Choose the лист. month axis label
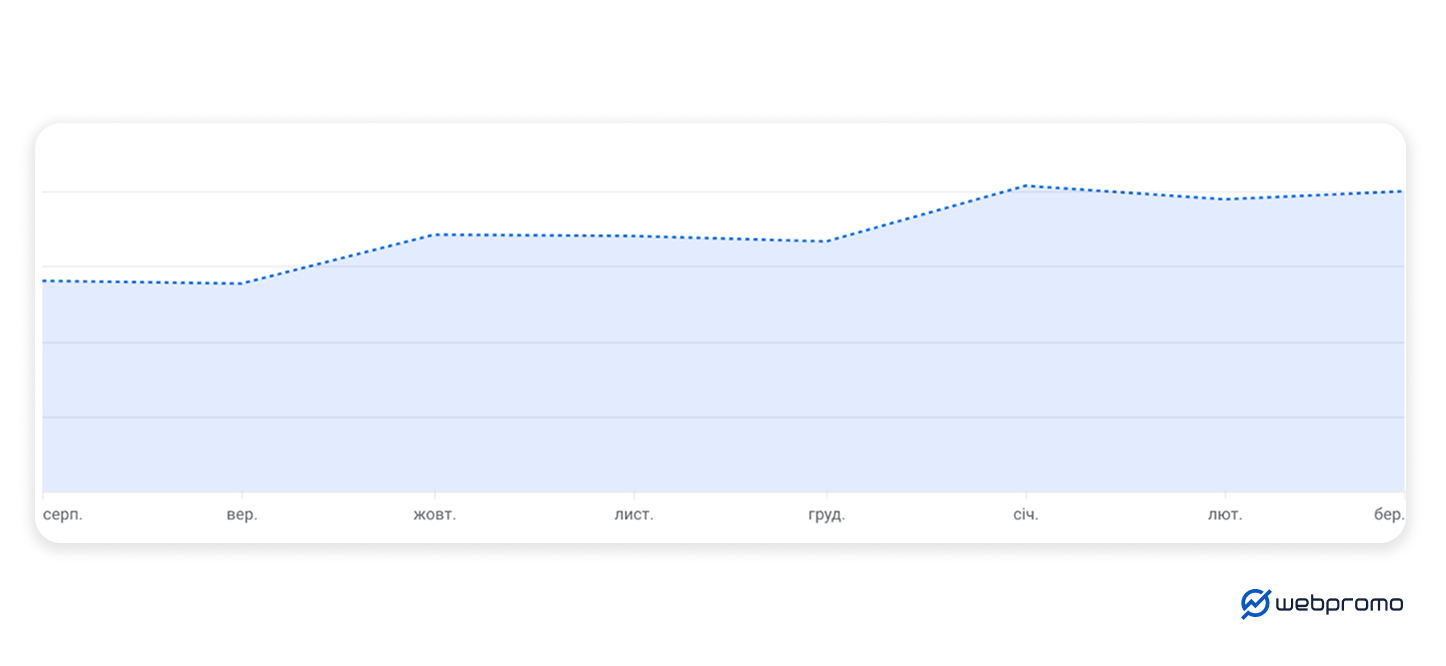 [x=634, y=515]
